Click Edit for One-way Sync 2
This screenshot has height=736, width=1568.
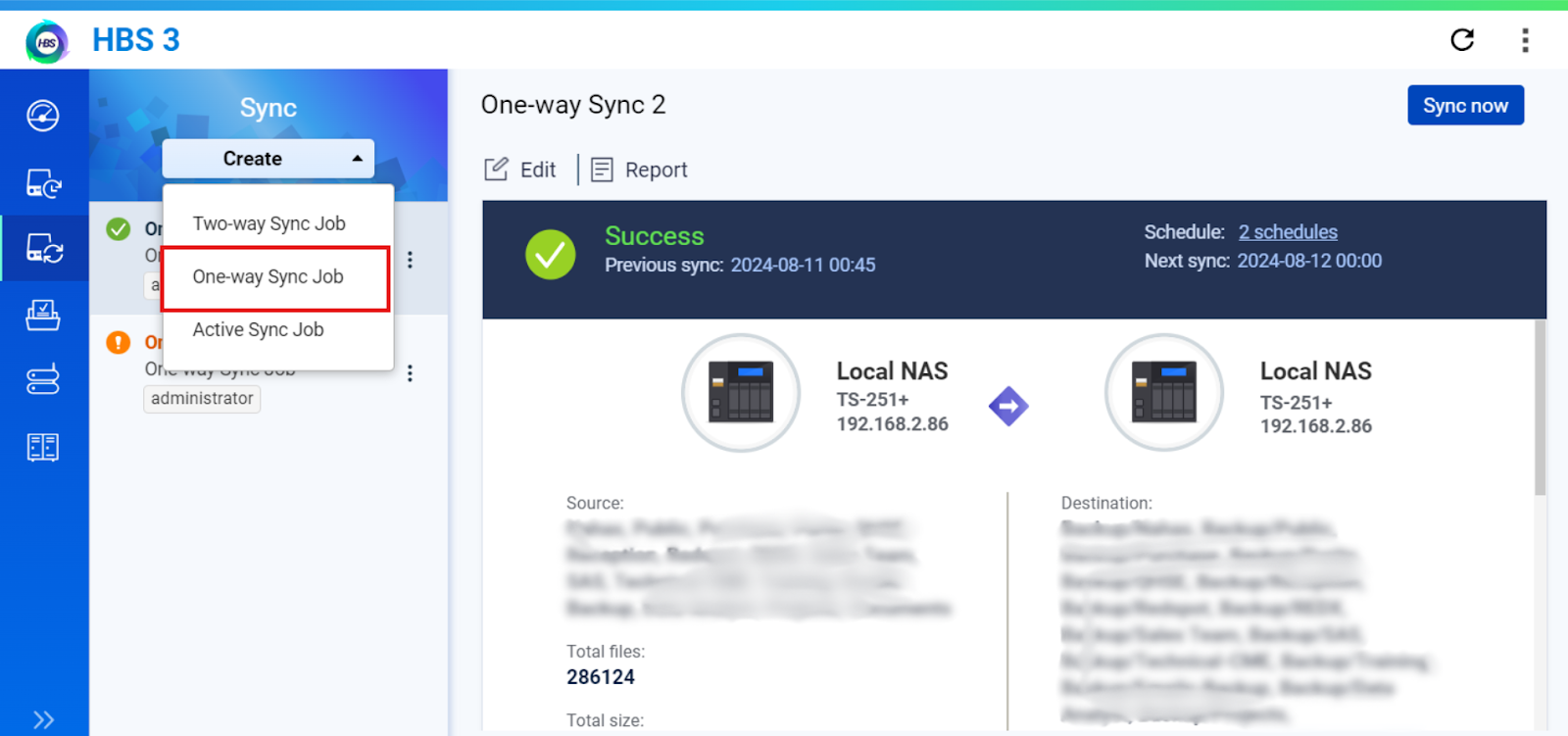pyautogui.click(x=520, y=170)
